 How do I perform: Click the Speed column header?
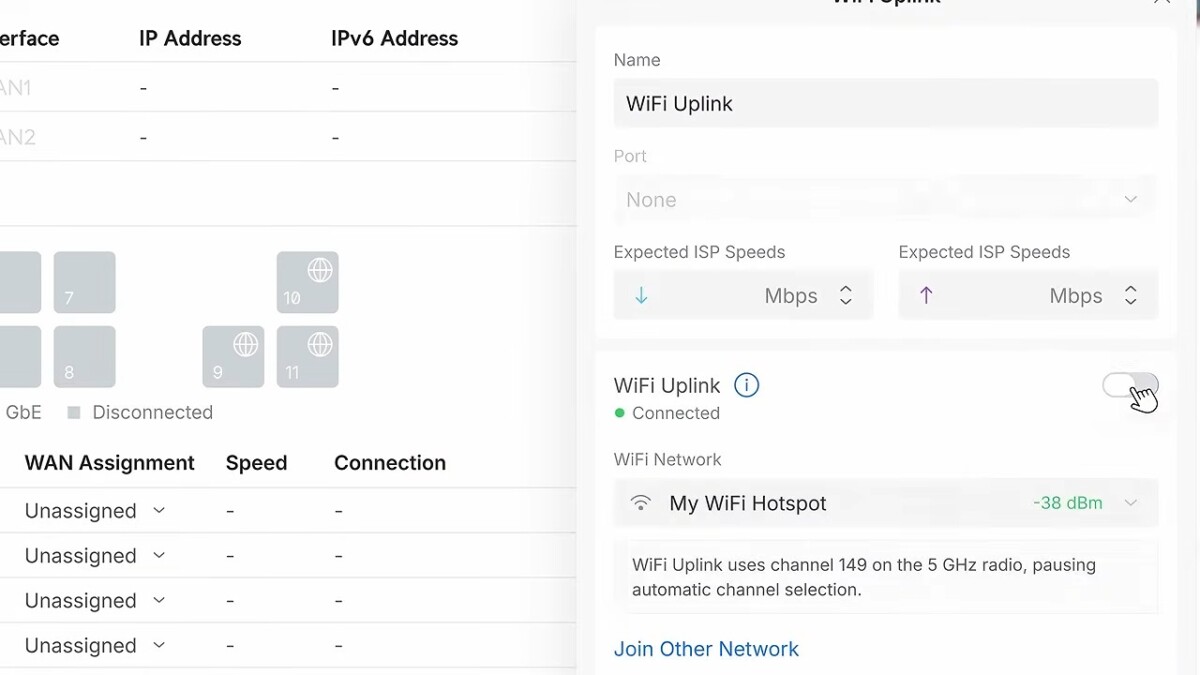coord(256,463)
